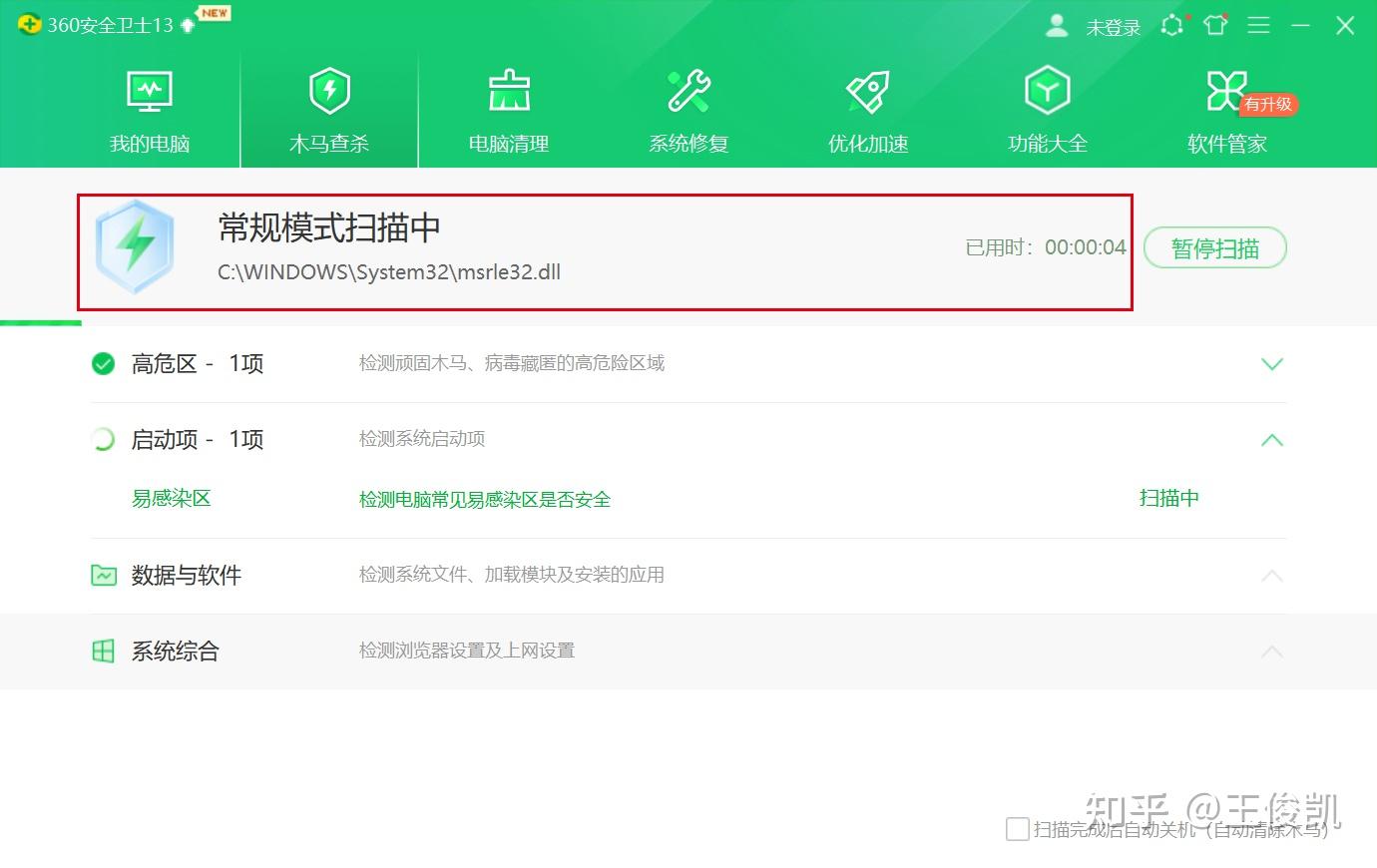Open the 易感染区 link
This screenshot has width=1377, height=868.
click(x=172, y=499)
